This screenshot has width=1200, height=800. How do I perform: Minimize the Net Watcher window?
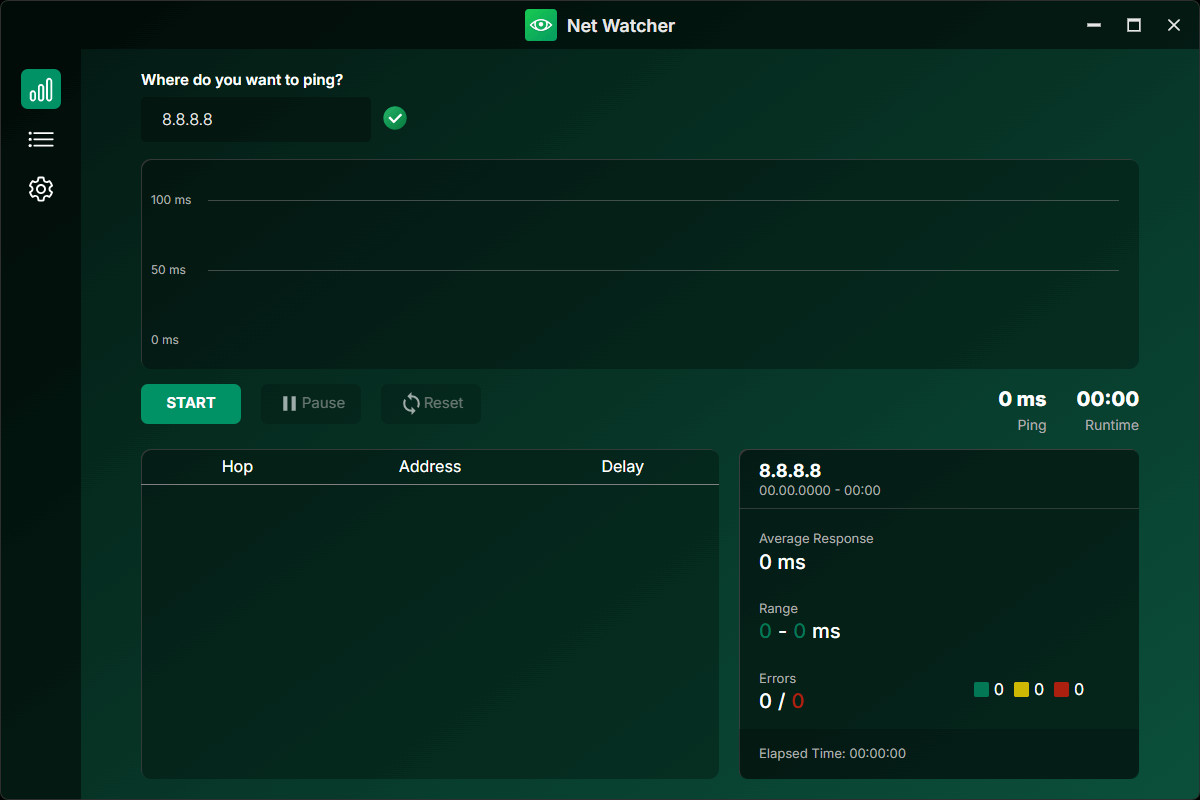(x=1094, y=25)
